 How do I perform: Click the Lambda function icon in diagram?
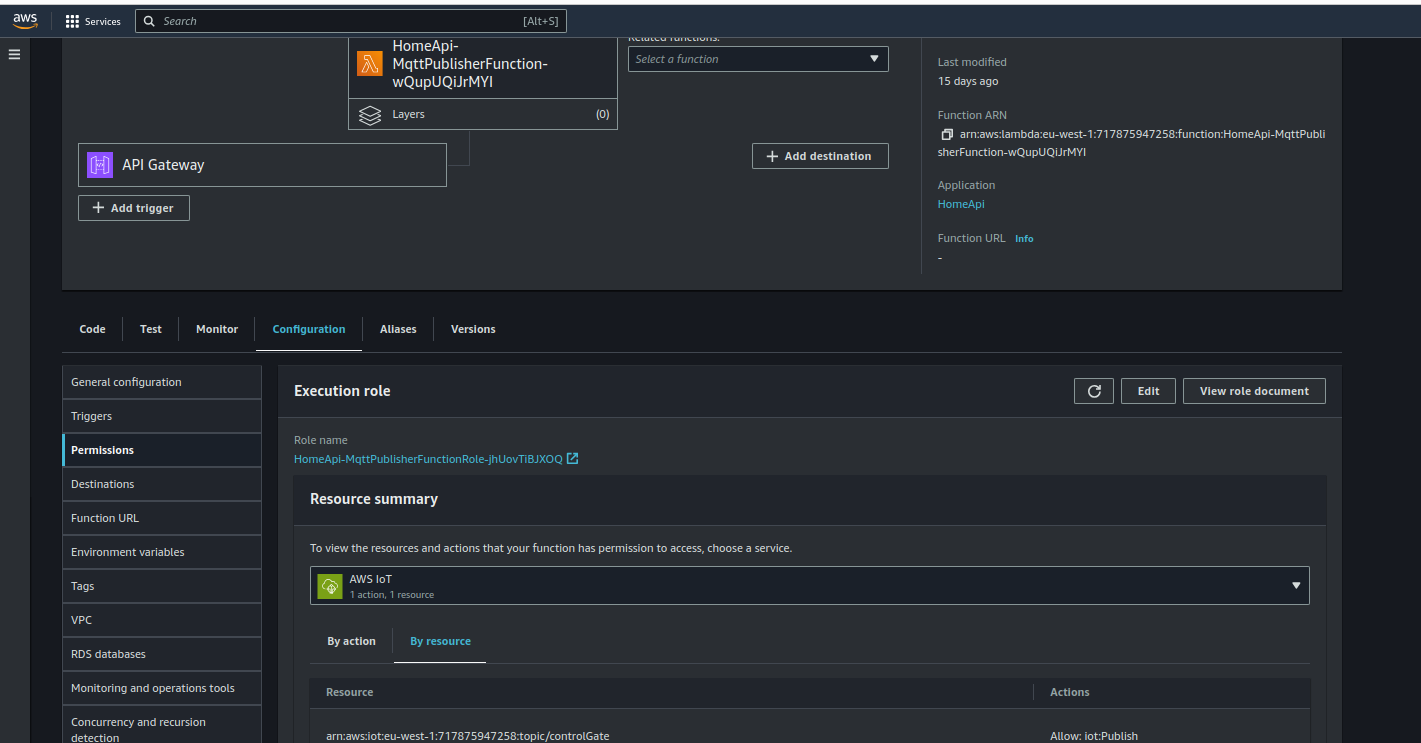[370, 64]
